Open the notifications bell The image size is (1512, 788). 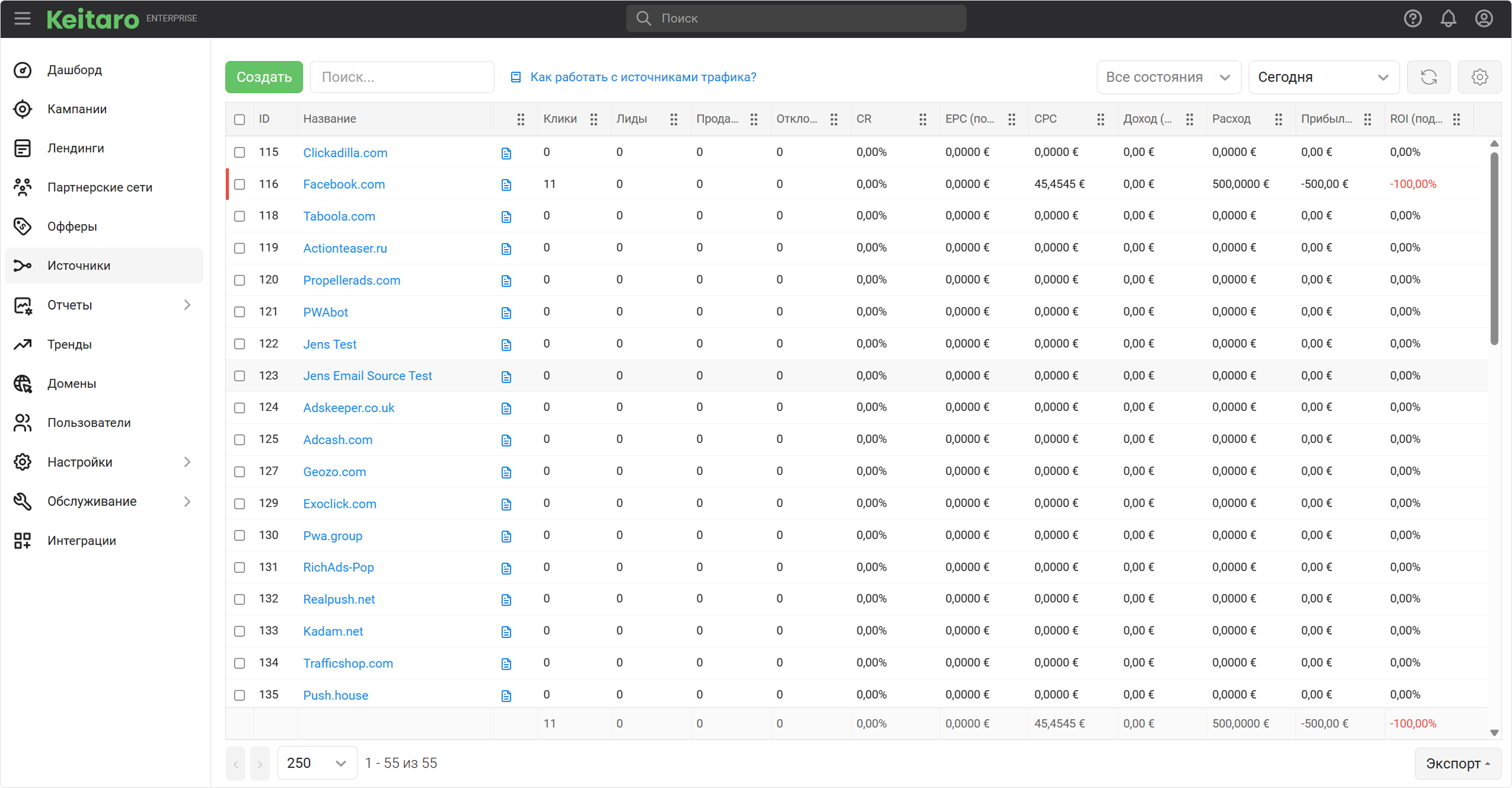tap(1448, 18)
